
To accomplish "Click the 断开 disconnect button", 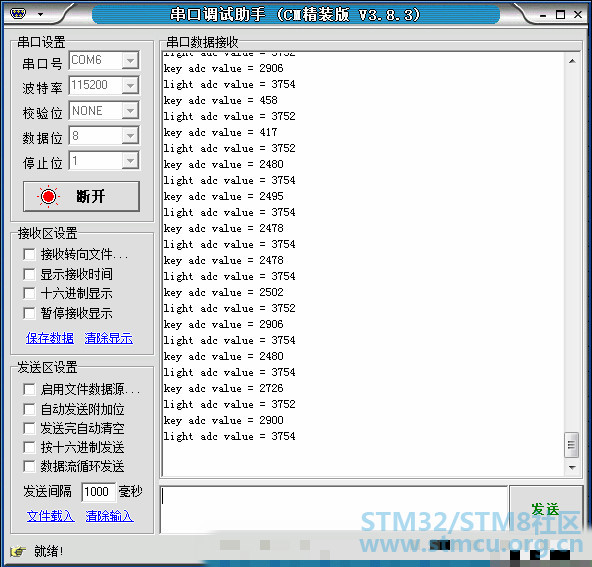I will (81, 196).
